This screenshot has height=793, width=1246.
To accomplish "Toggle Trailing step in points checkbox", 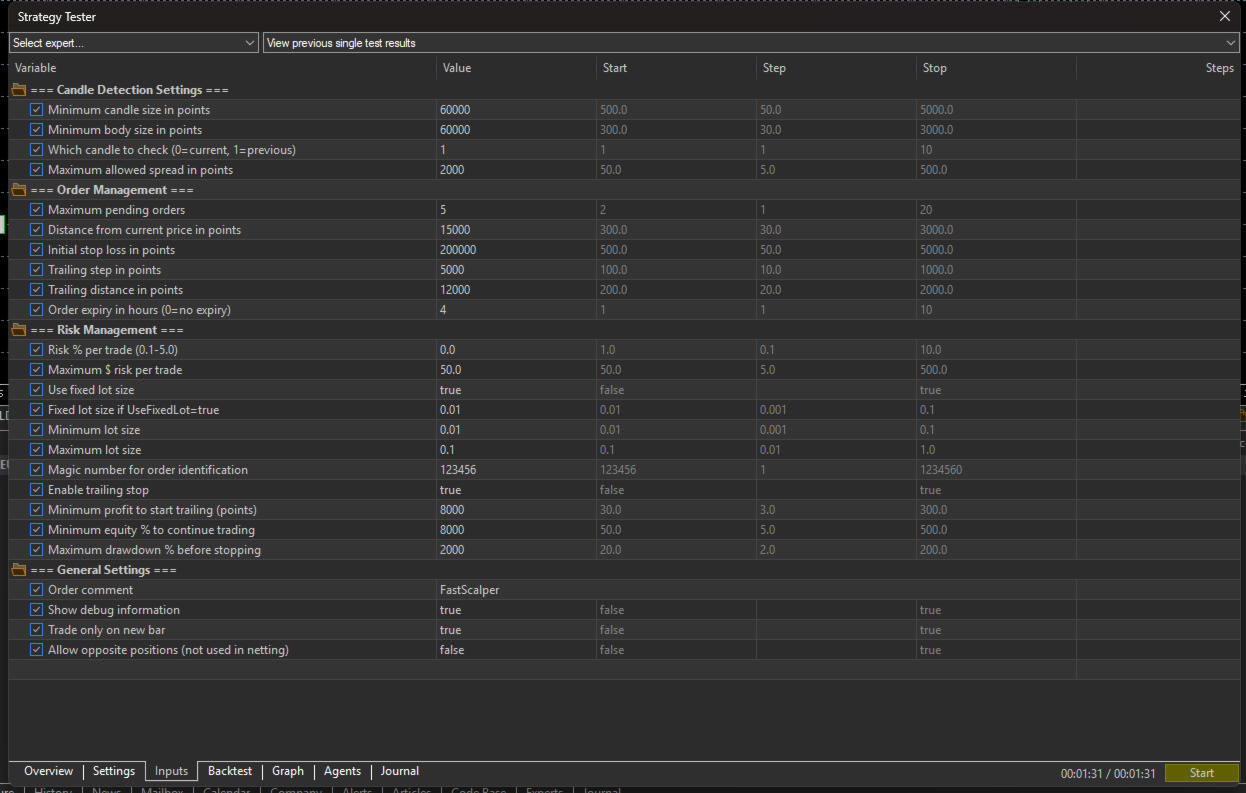I will pos(37,270).
